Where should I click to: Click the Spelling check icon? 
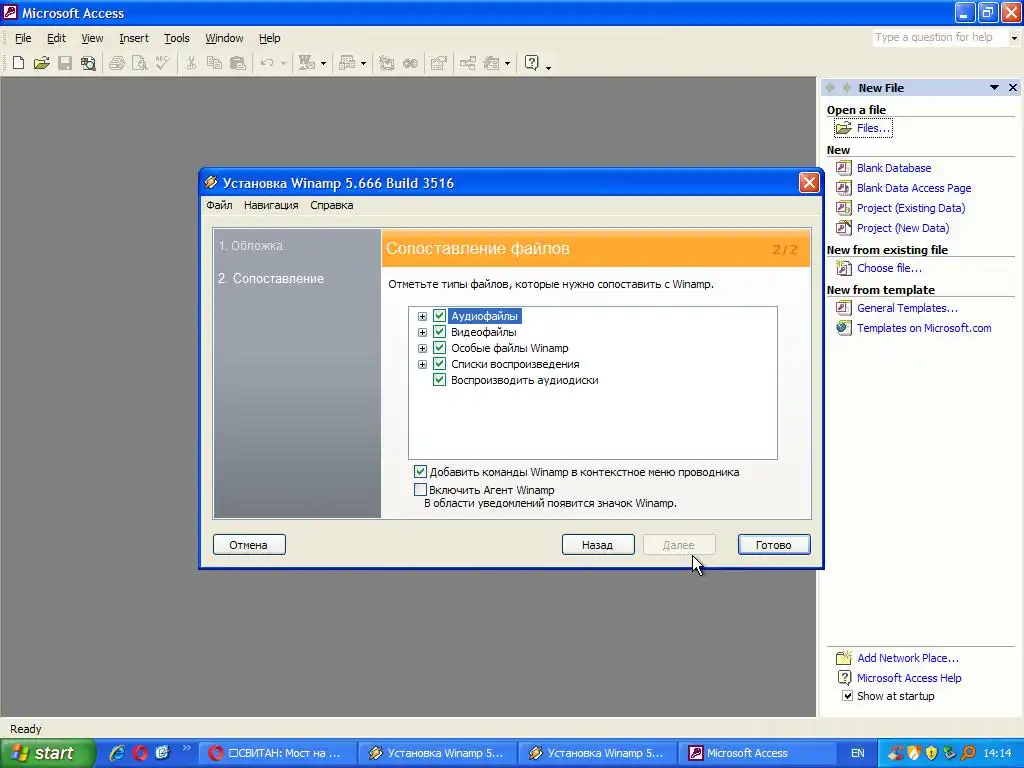pyautogui.click(x=163, y=63)
